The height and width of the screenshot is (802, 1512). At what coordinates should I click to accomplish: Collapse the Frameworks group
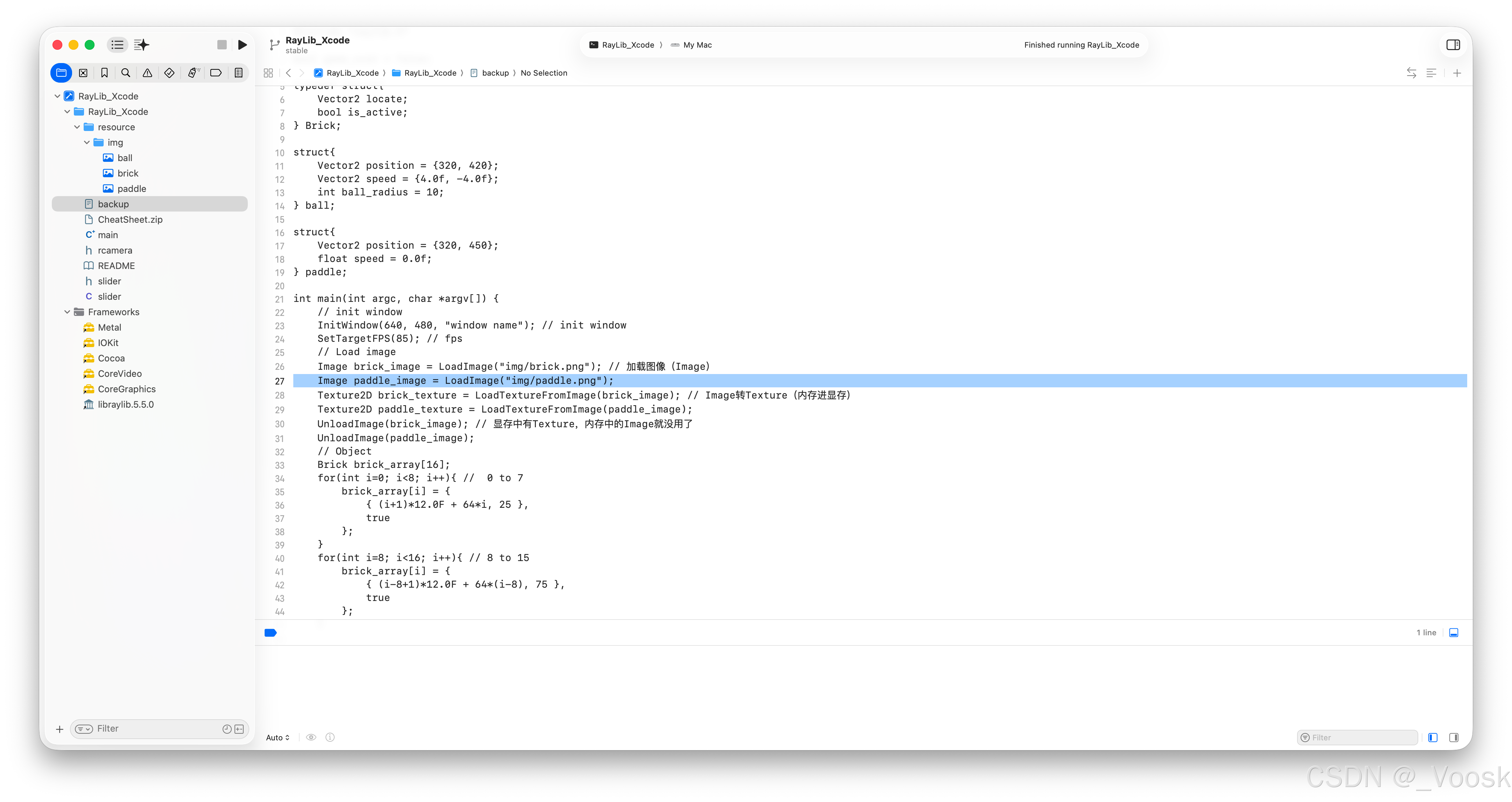[67, 312]
